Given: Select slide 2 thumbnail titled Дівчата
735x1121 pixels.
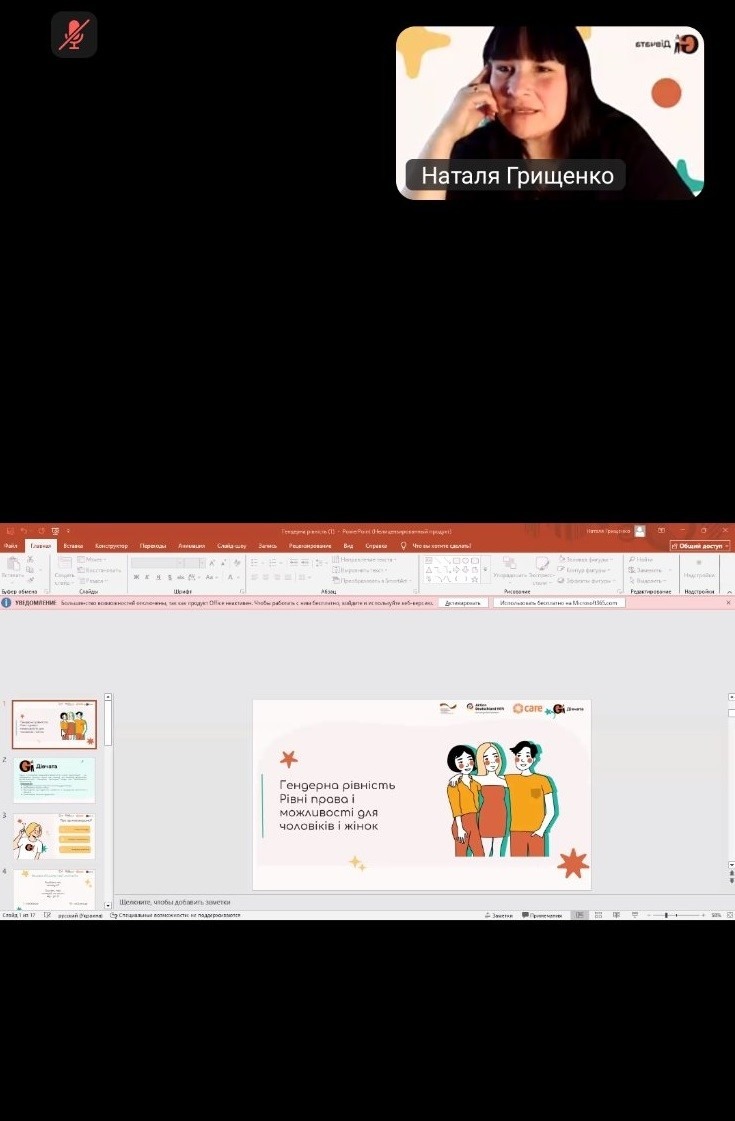Looking at the screenshot, I should [x=54, y=780].
